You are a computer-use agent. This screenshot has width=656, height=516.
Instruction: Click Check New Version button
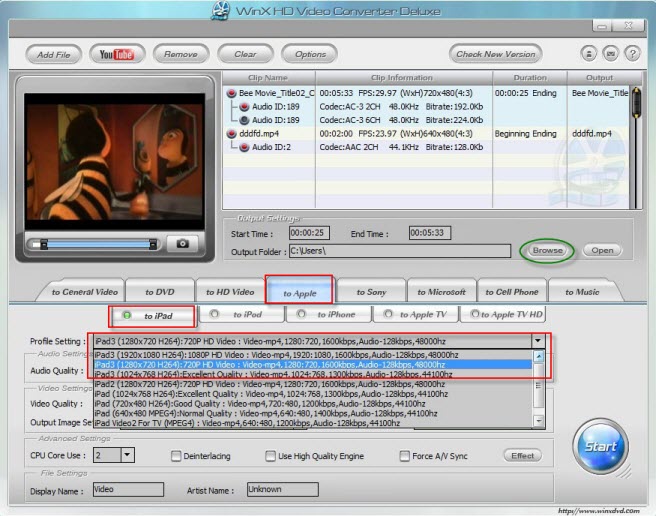click(x=495, y=54)
